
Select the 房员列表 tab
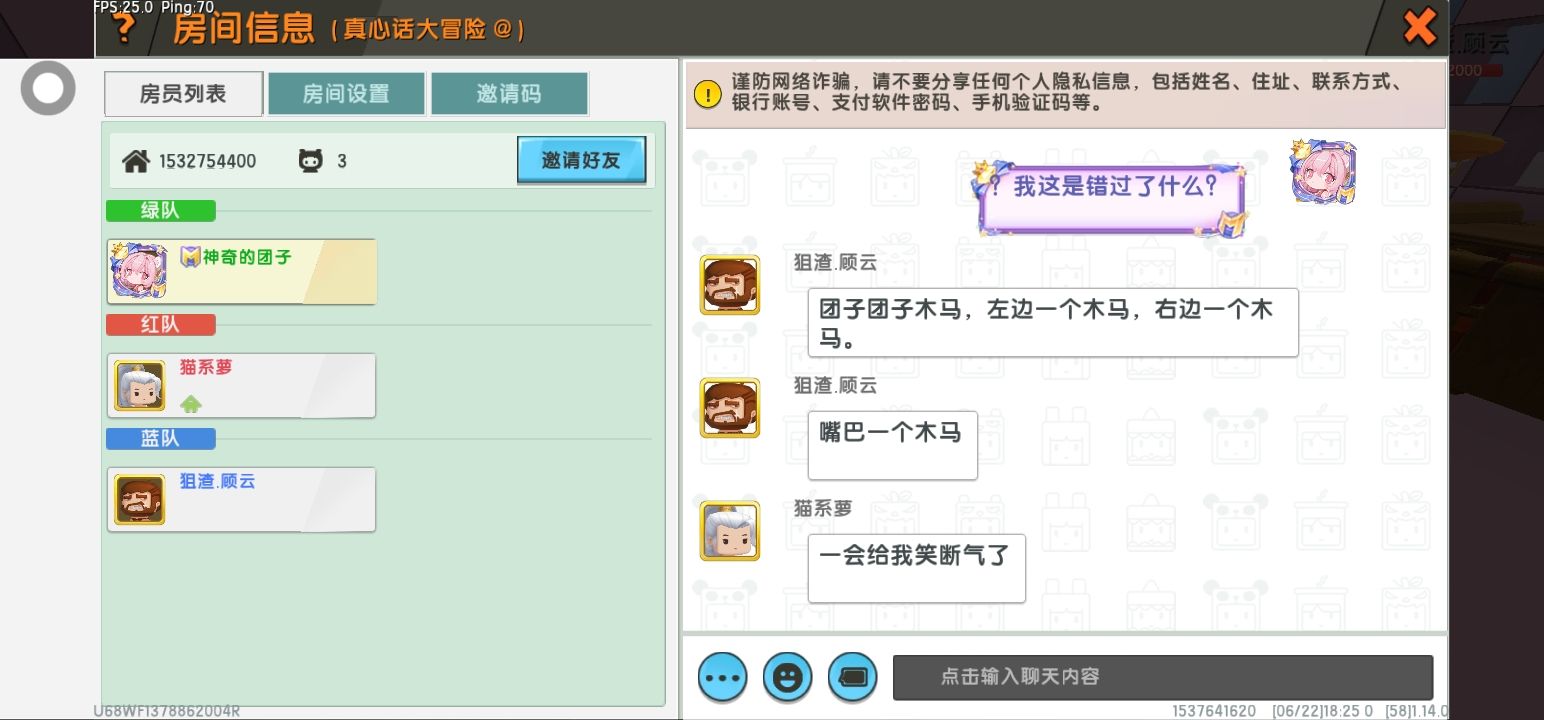click(183, 94)
